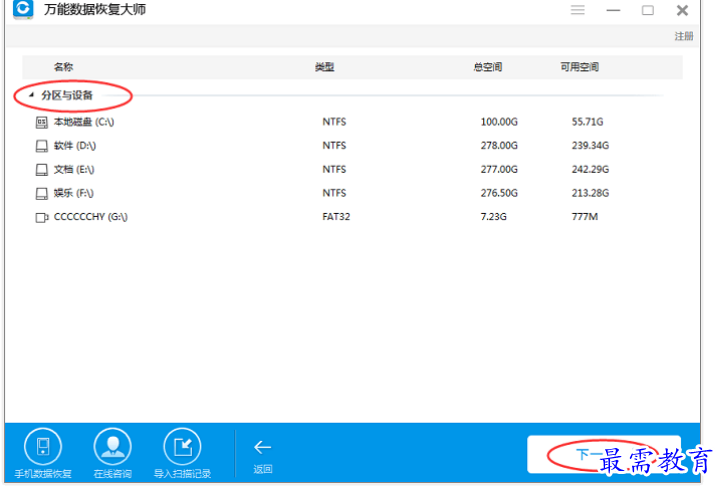Click the 软件 (D:\) row name
The height and width of the screenshot is (492, 721).
click(75, 146)
